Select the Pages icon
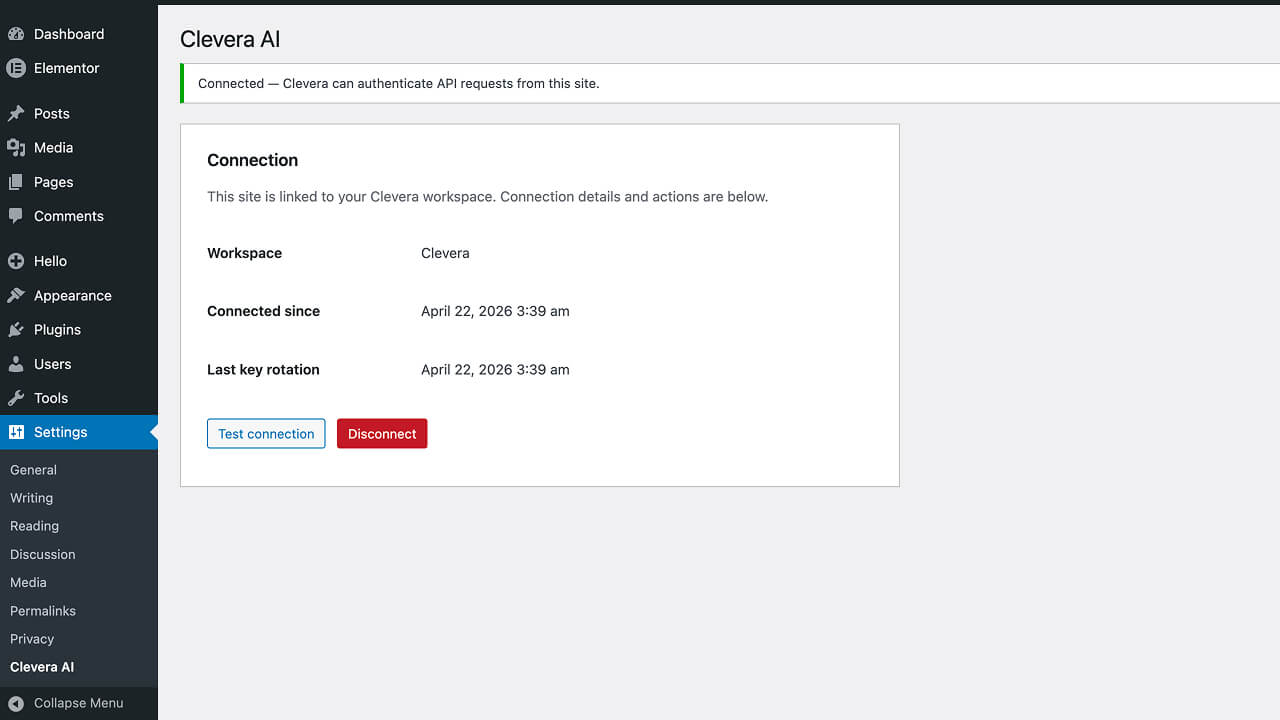Image resolution: width=1280 pixels, height=720 pixels. point(17,182)
